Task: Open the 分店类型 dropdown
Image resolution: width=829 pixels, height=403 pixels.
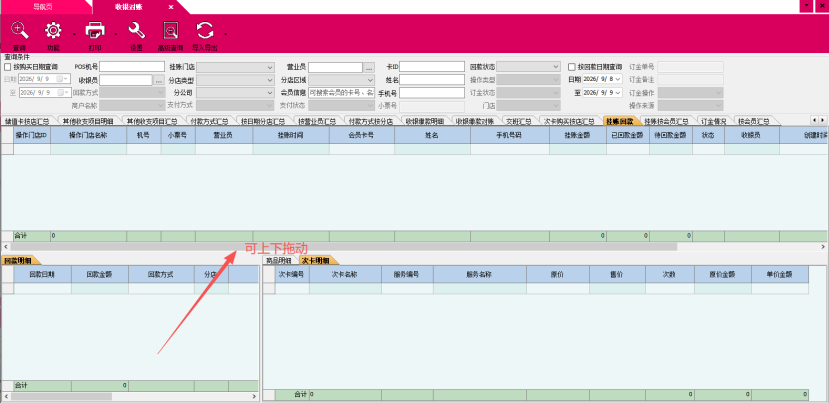Action: [235, 80]
